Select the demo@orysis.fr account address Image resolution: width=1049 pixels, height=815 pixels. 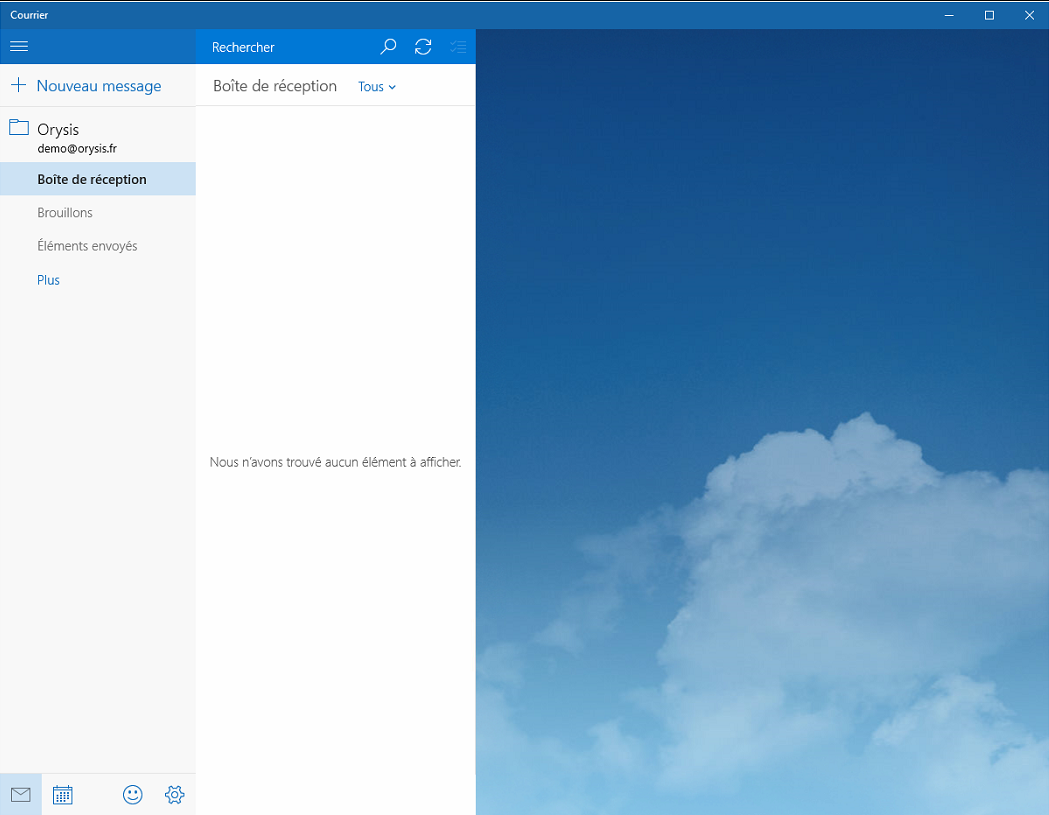coord(77,148)
